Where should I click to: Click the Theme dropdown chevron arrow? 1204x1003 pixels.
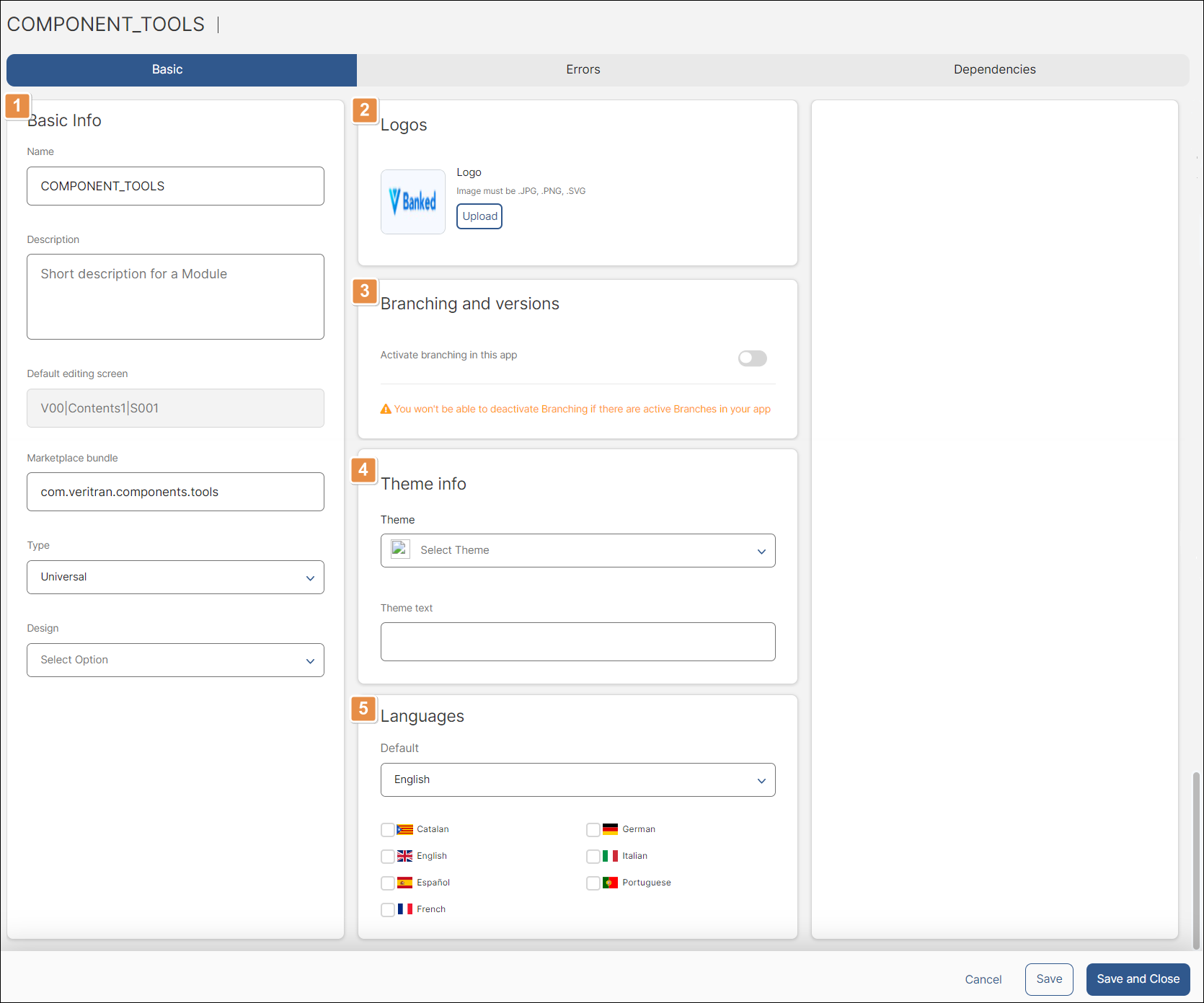click(x=761, y=552)
